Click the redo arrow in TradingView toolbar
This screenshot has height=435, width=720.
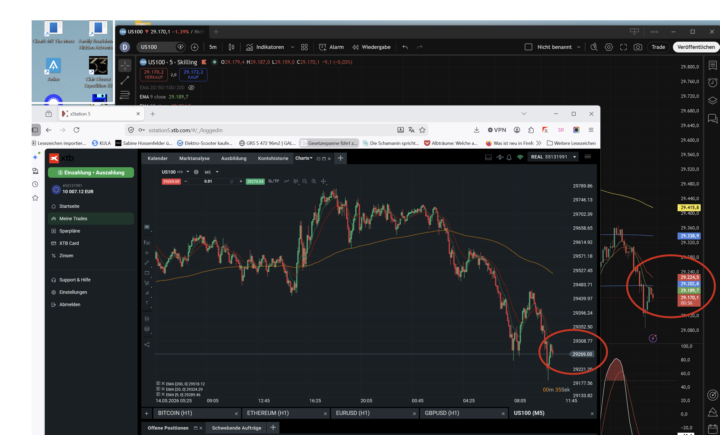click(x=419, y=47)
